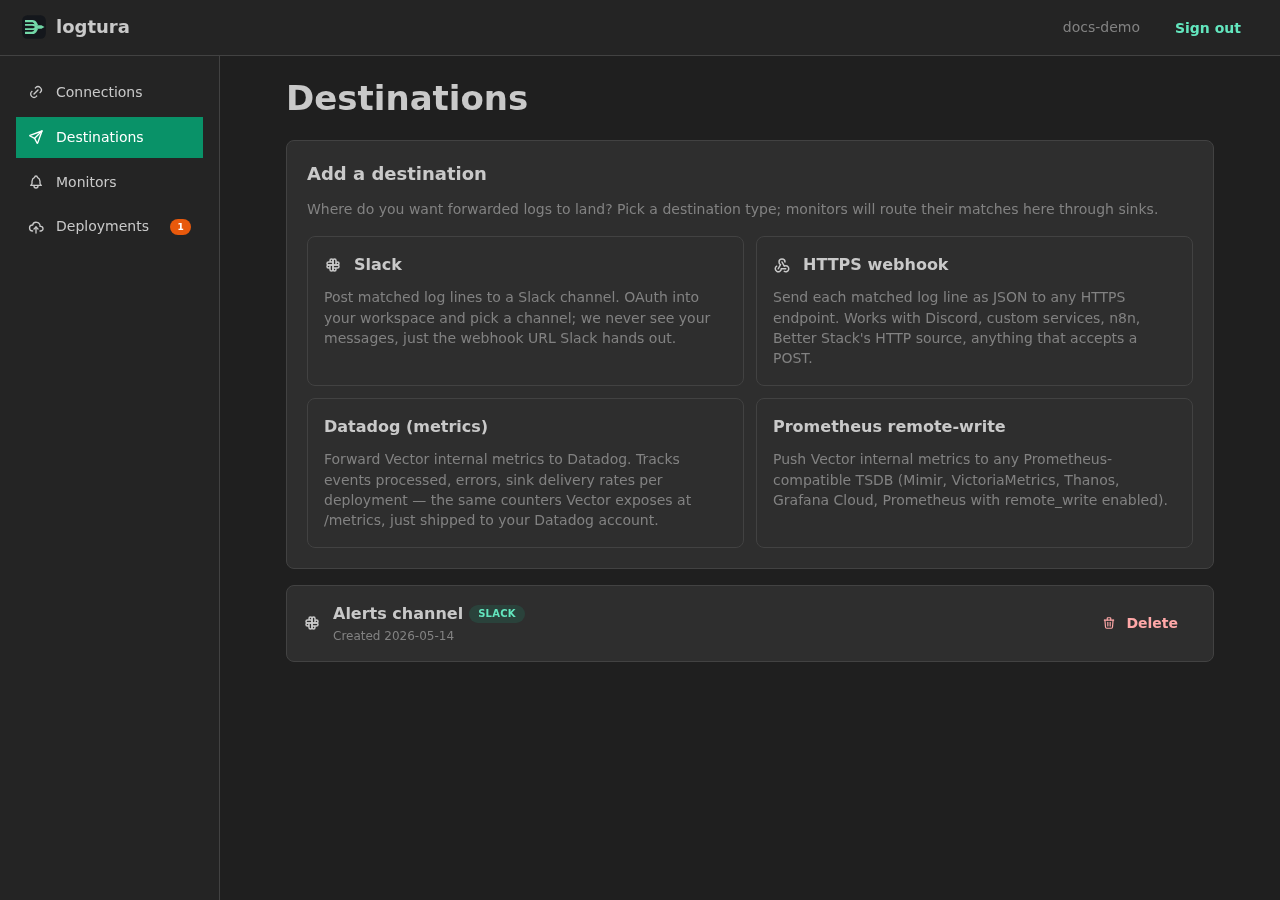Choose the HTTPS webhook destination card
The image size is (1280, 900).
(974, 311)
